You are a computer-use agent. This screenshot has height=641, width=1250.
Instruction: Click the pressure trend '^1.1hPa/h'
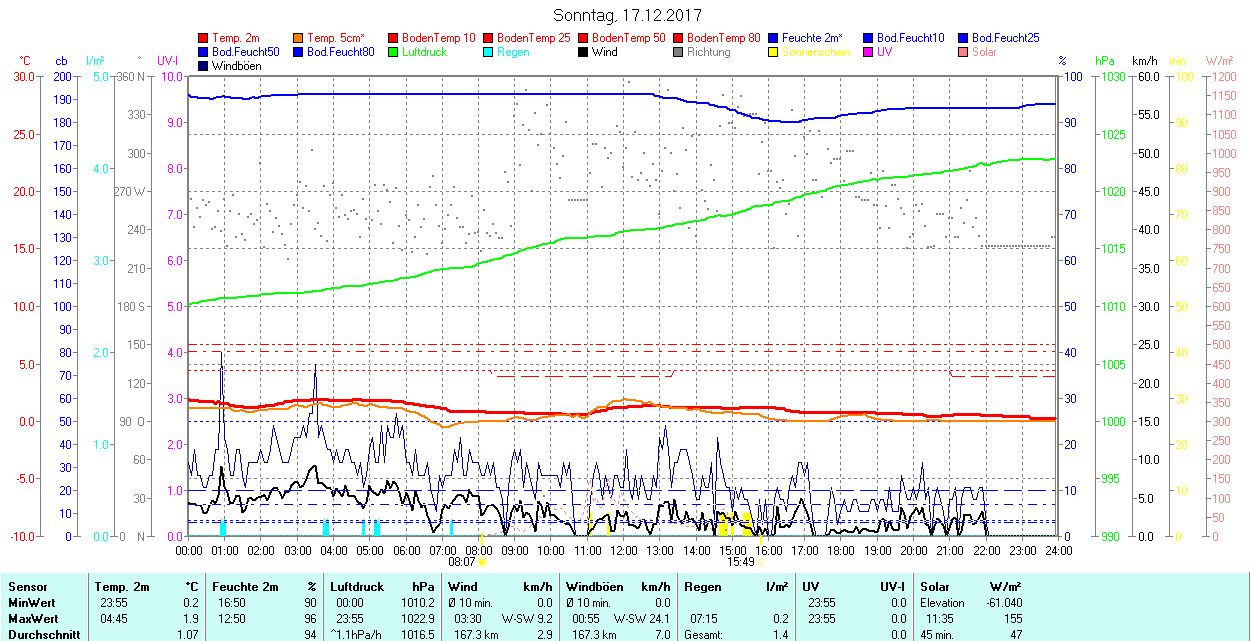click(x=355, y=635)
